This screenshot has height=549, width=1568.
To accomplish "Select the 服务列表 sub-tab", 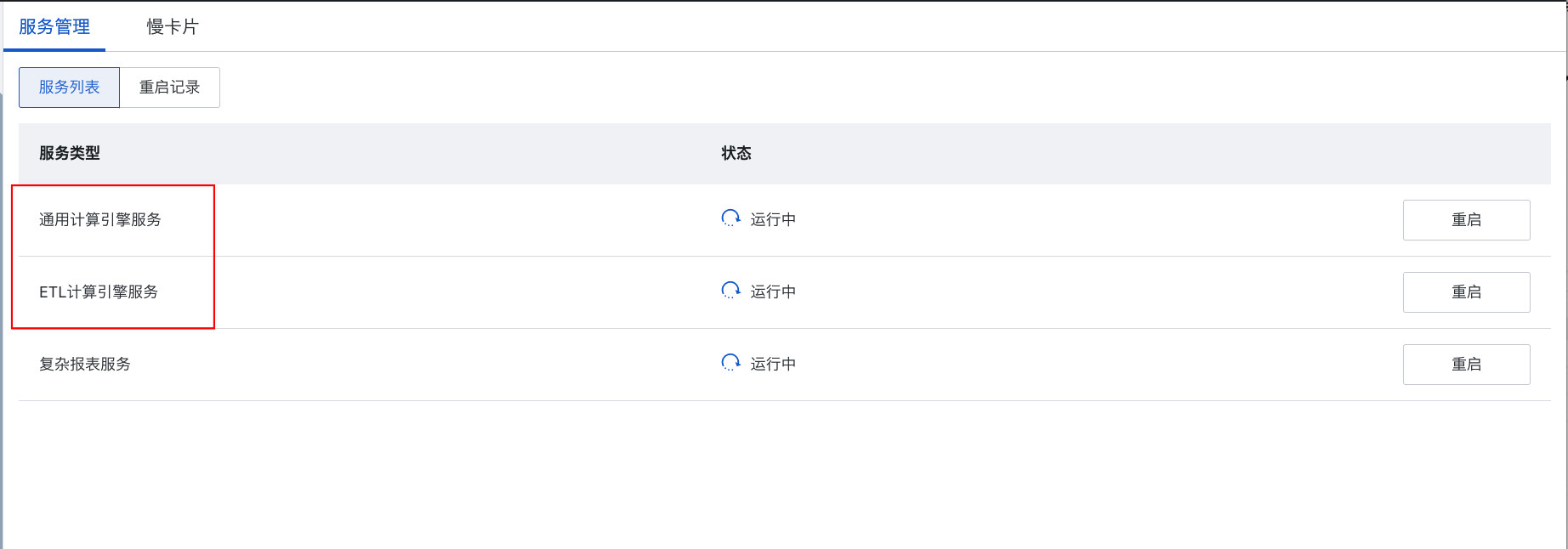I will click(x=69, y=88).
